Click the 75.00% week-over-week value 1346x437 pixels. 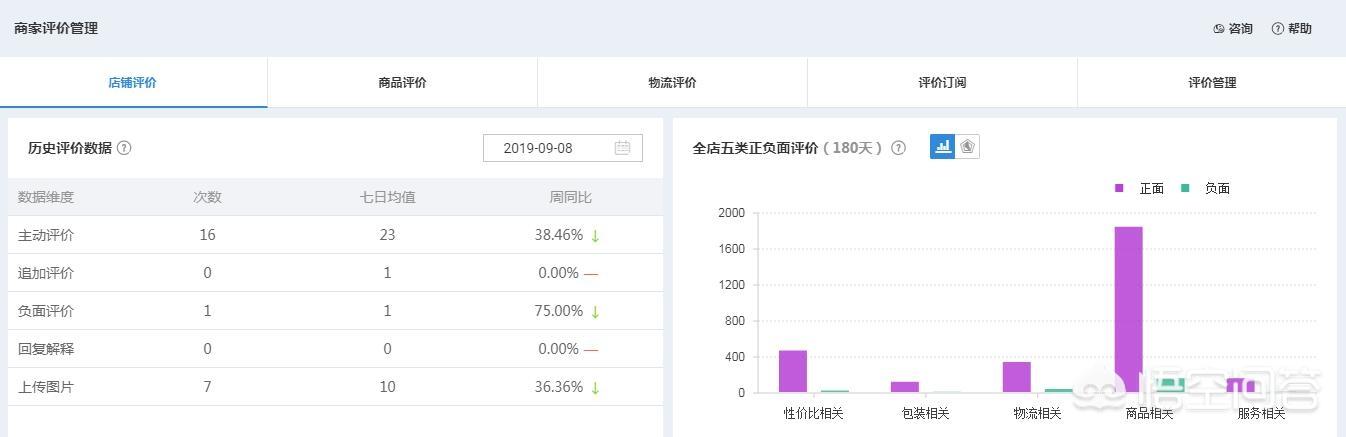click(x=559, y=311)
